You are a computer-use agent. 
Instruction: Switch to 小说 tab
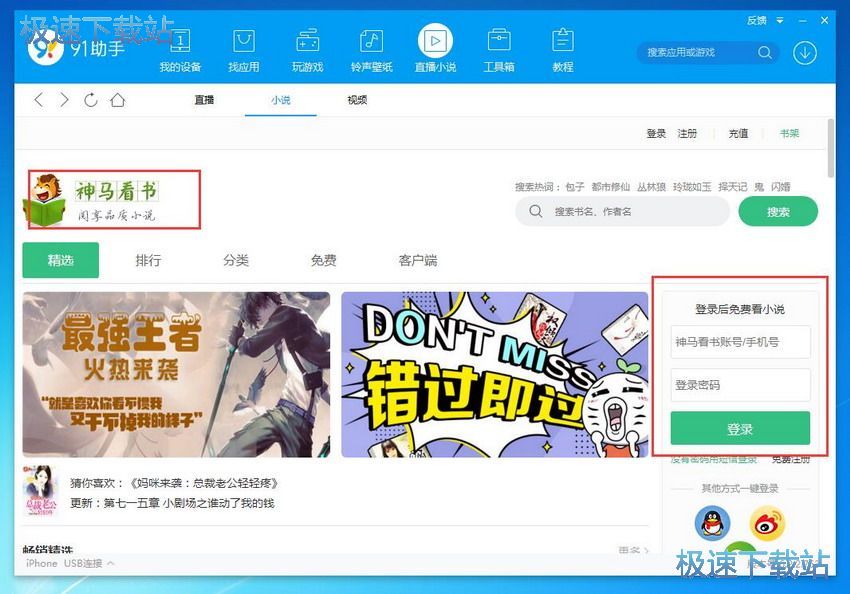coord(281,100)
